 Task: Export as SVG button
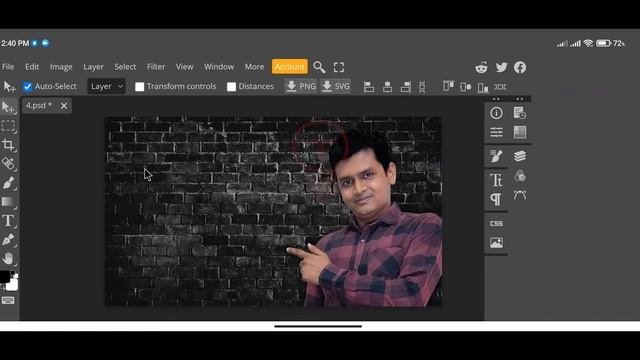(336, 87)
